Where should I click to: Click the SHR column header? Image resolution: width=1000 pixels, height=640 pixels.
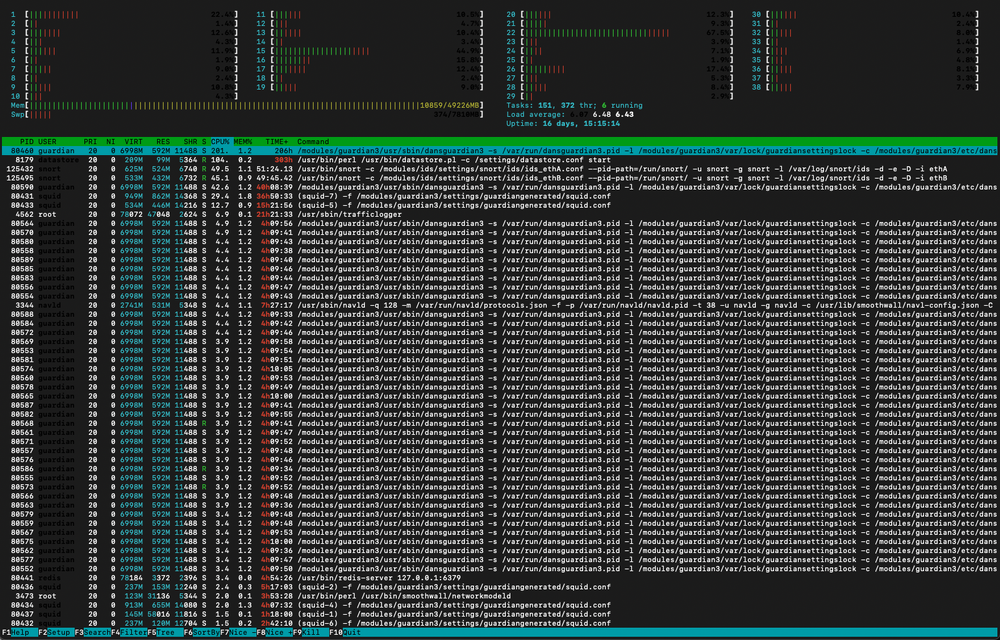(x=190, y=142)
